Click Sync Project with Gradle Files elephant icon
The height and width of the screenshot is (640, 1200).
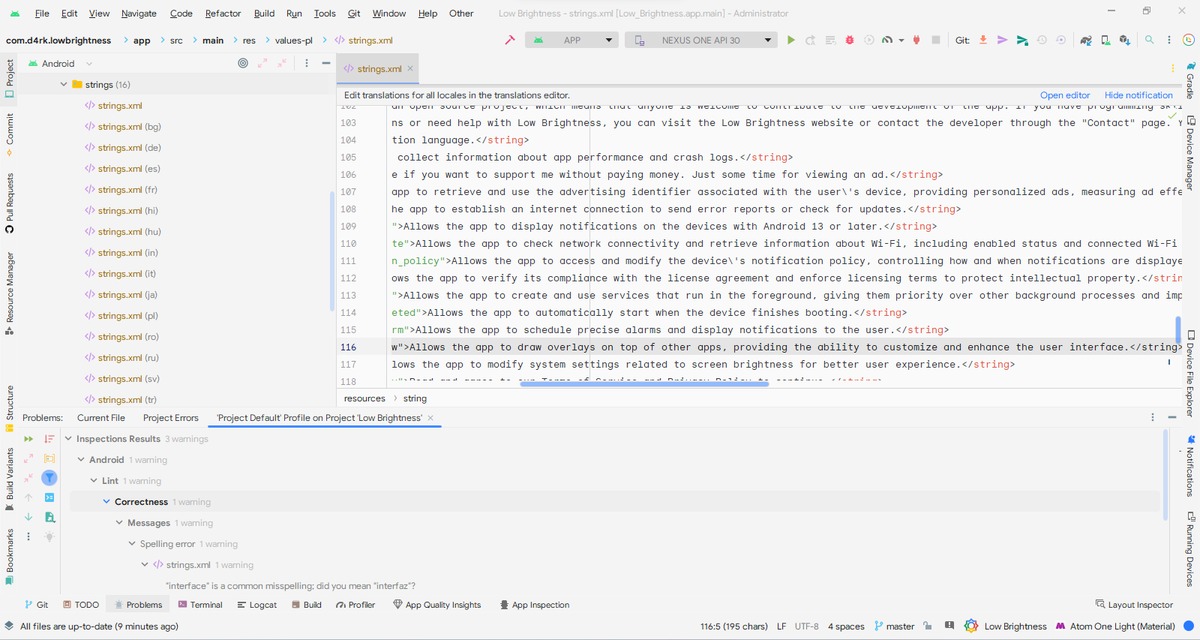click(1085, 40)
